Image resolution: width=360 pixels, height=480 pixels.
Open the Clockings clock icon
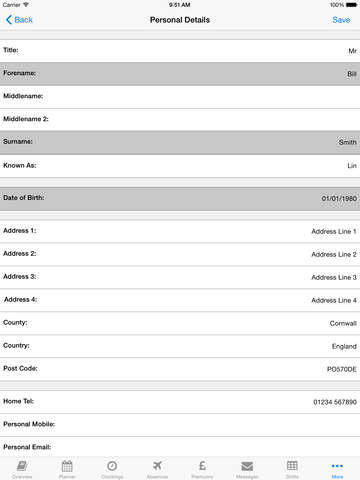pos(112,466)
